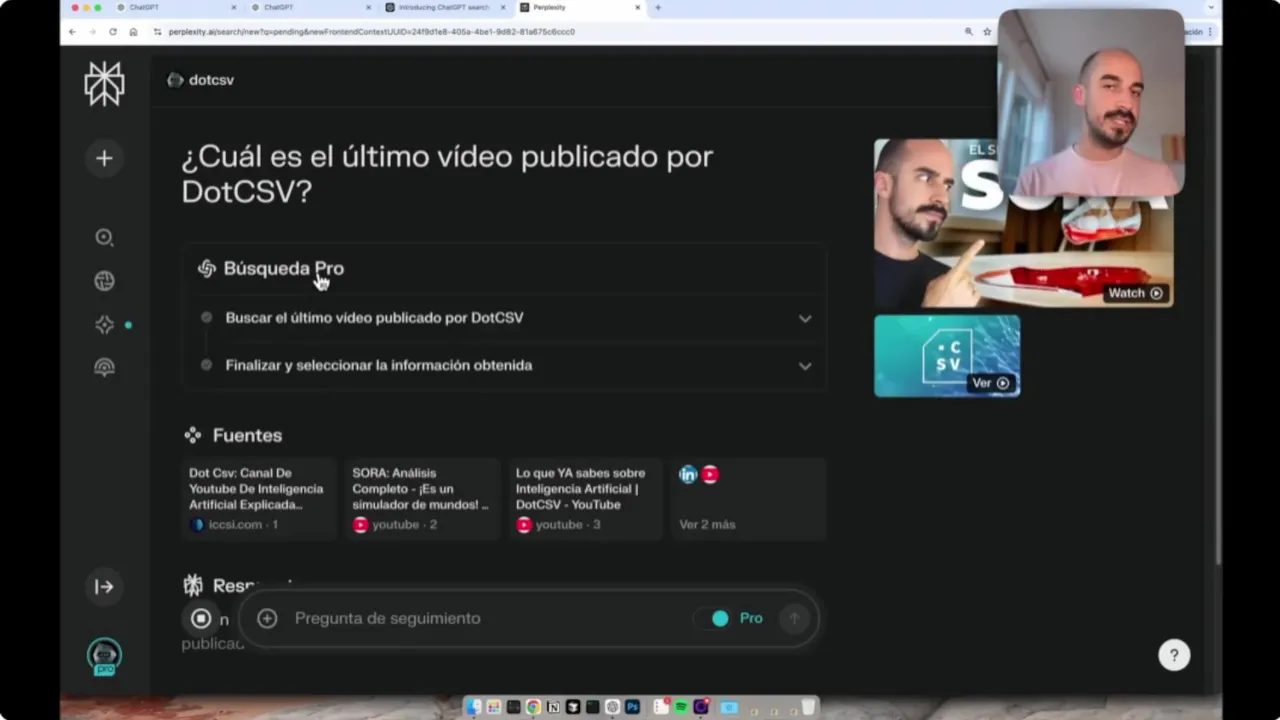This screenshot has height=720, width=1280.
Task: Switch to 'Introducing ChatGPT search' tab
Action: pos(444,8)
